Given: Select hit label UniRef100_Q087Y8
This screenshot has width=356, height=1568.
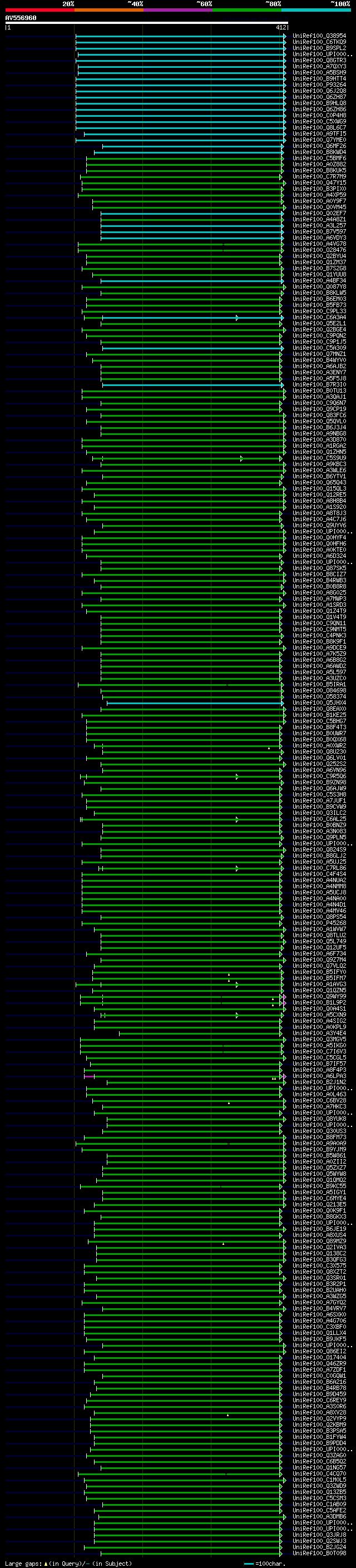Looking at the screenshot, I should (319, 286).
